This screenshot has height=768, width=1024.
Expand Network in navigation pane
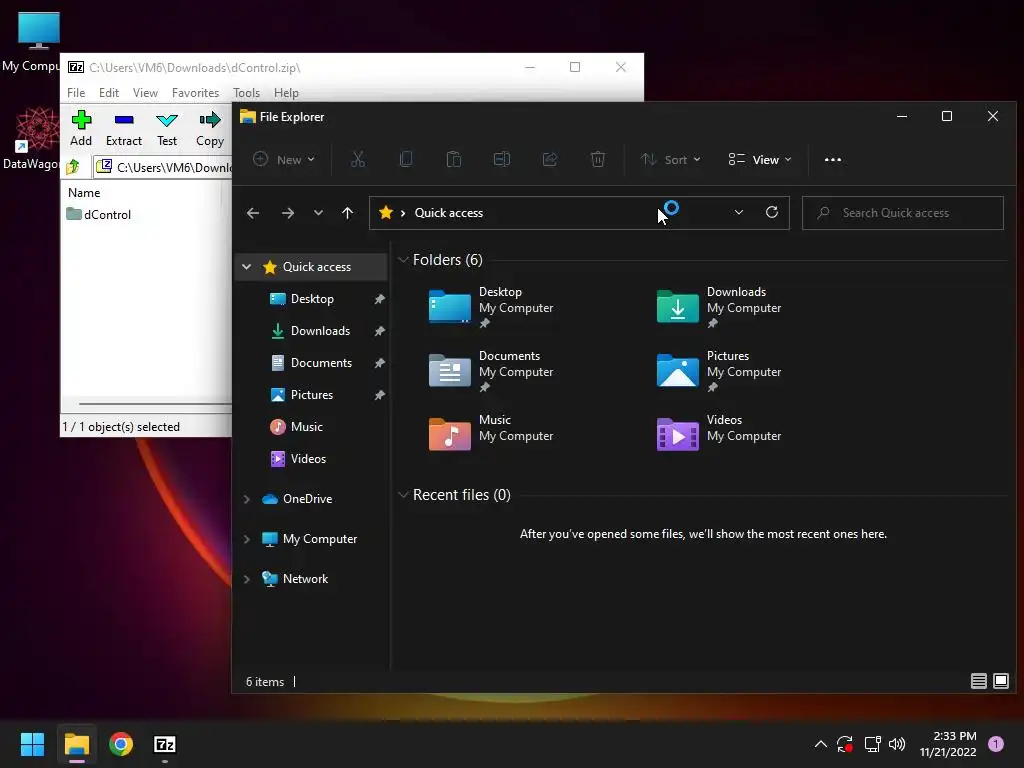246,579
